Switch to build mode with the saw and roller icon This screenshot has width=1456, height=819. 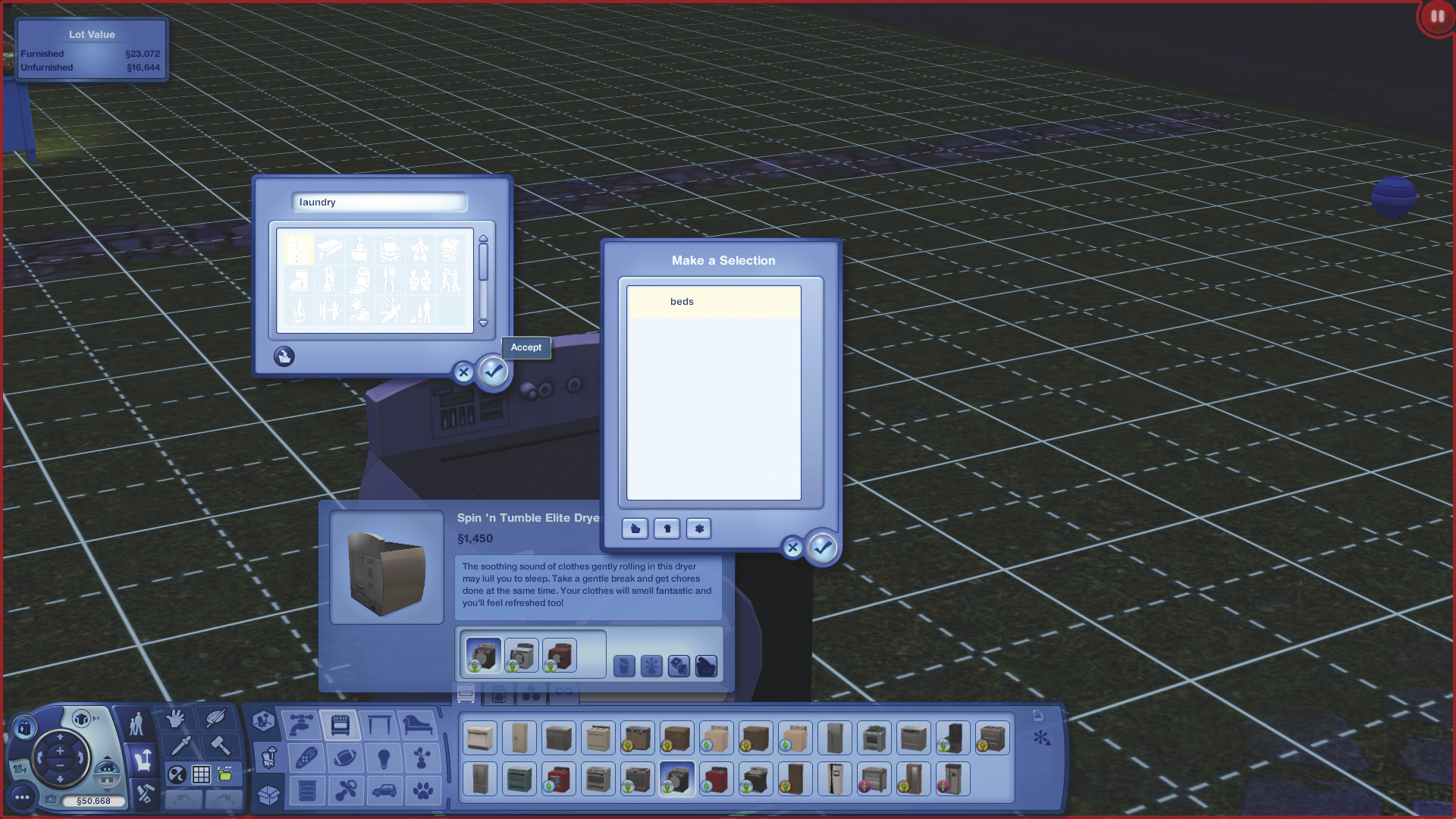pyautogui.click(x=144, y=793)
